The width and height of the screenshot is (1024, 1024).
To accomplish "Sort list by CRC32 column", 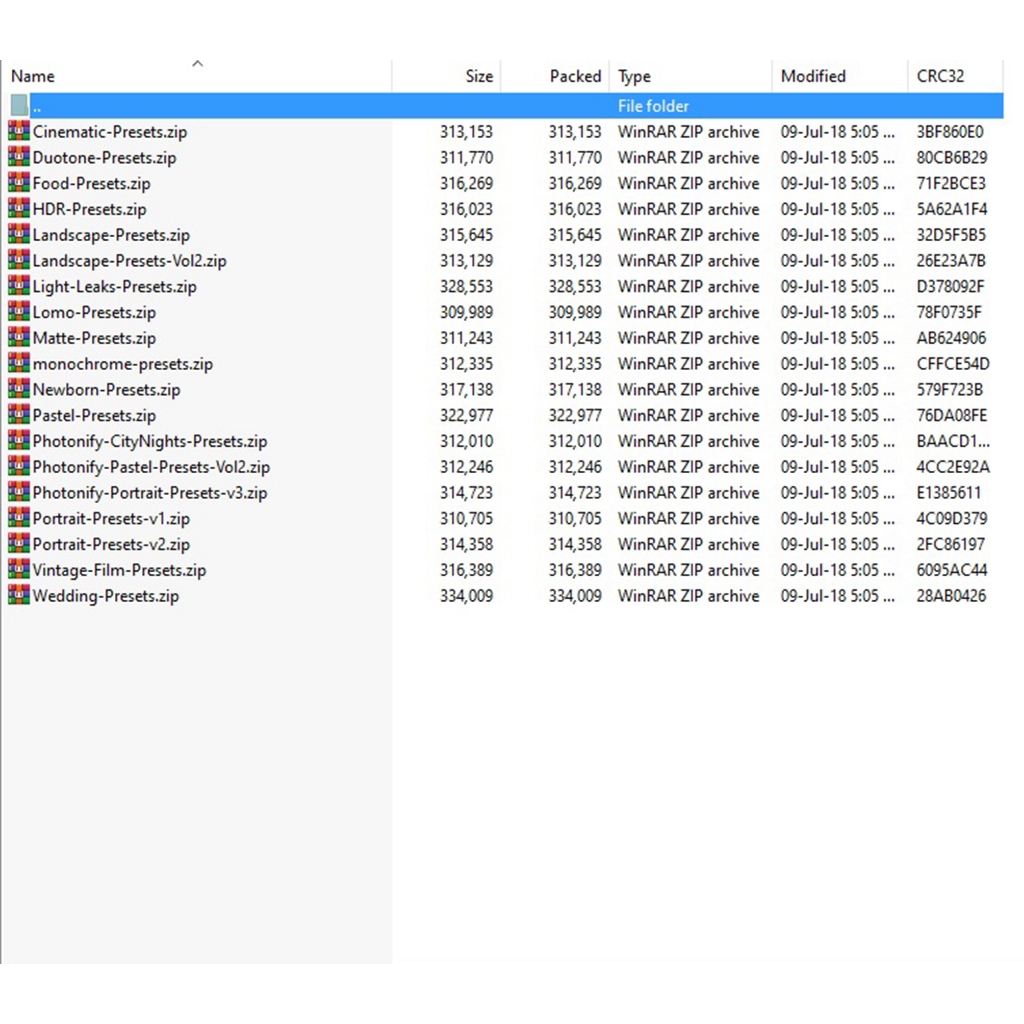I will (940, 76).
